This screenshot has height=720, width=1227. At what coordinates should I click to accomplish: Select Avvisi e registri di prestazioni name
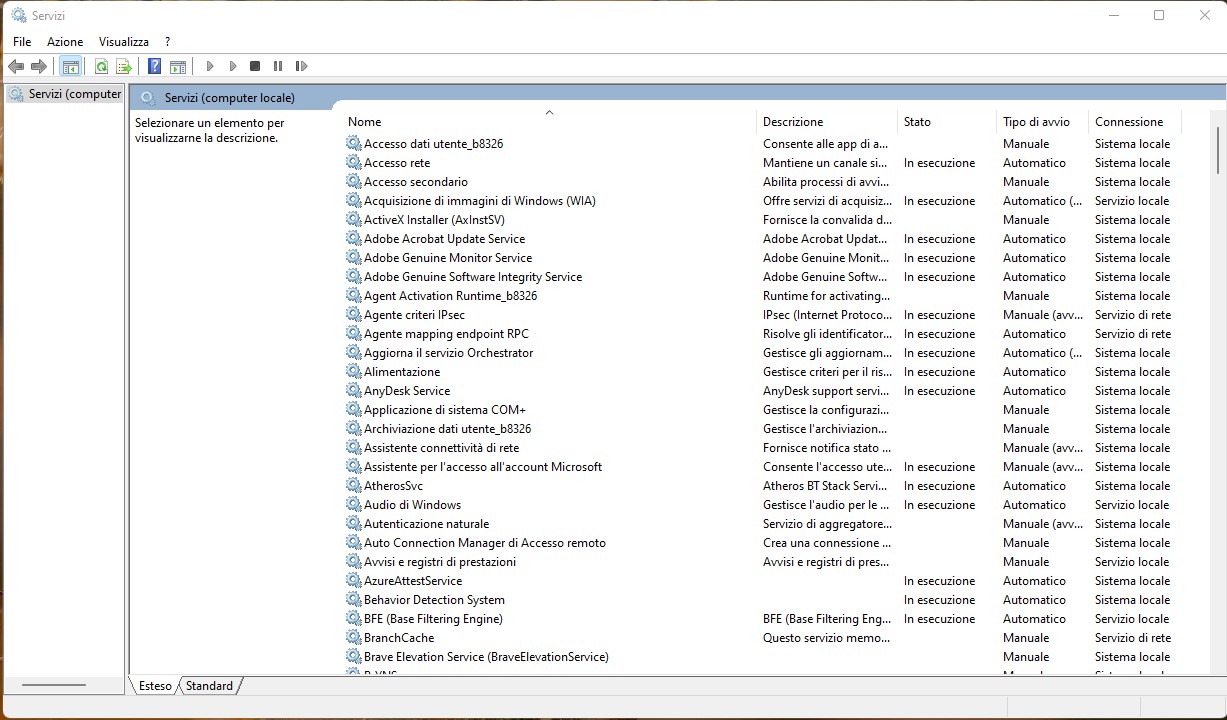(440, 562)
